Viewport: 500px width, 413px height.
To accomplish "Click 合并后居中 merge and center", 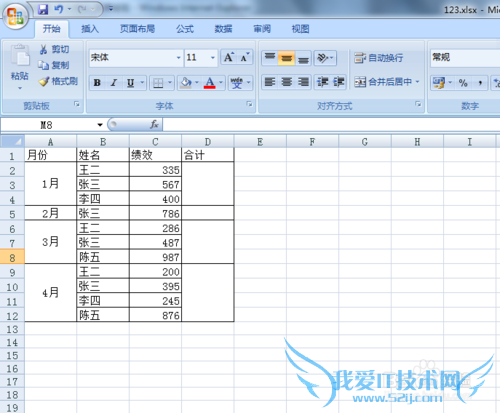I will point(383,82).
